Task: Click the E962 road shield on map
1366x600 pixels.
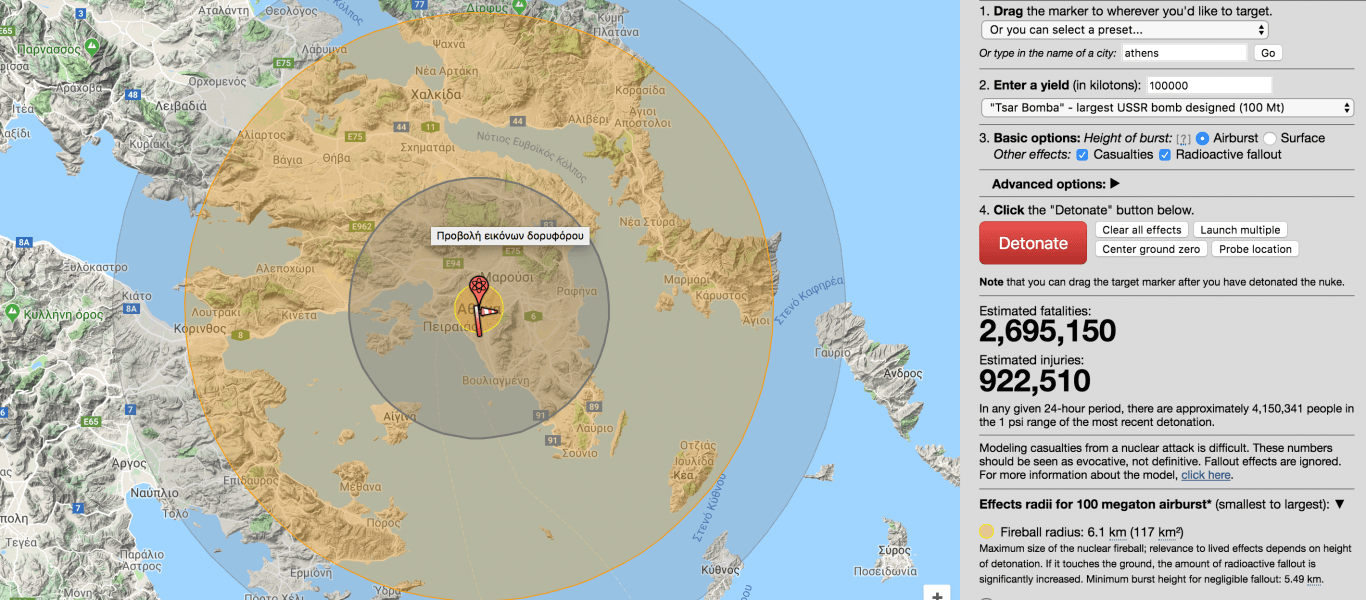Action: point(362,227)
